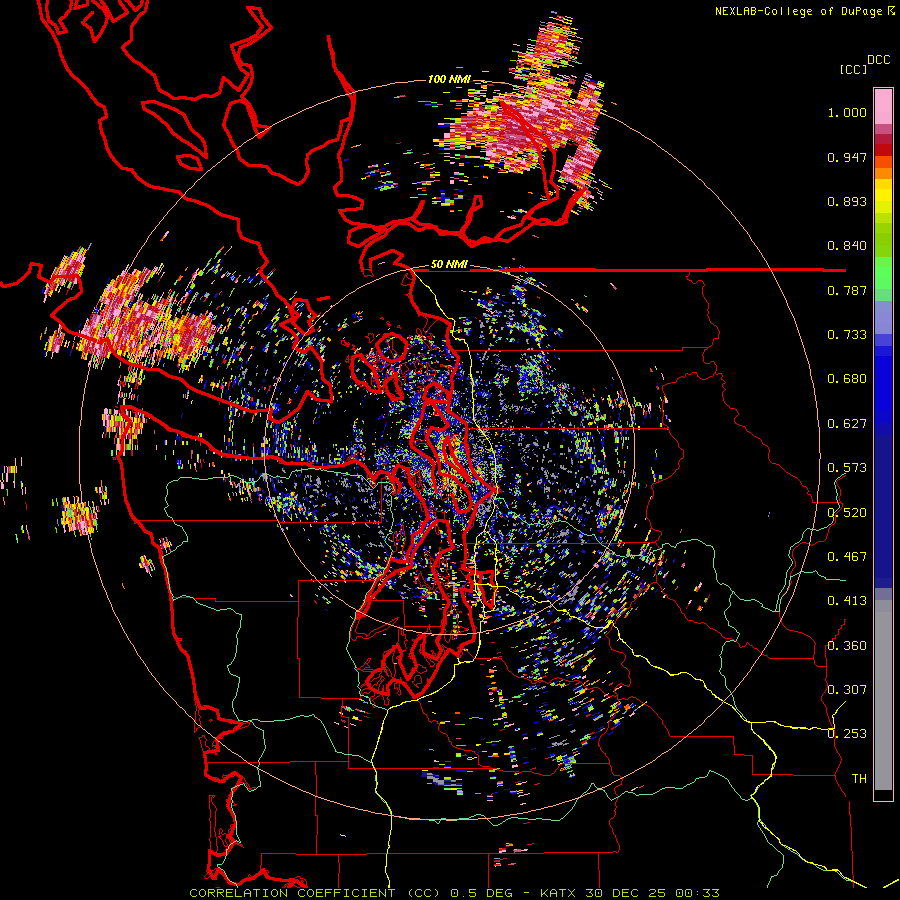Click the KATX 30 DEC 25 00:33 timestamp
The height and width of the screenshot is (900, 900).
(x=630, y=893)
